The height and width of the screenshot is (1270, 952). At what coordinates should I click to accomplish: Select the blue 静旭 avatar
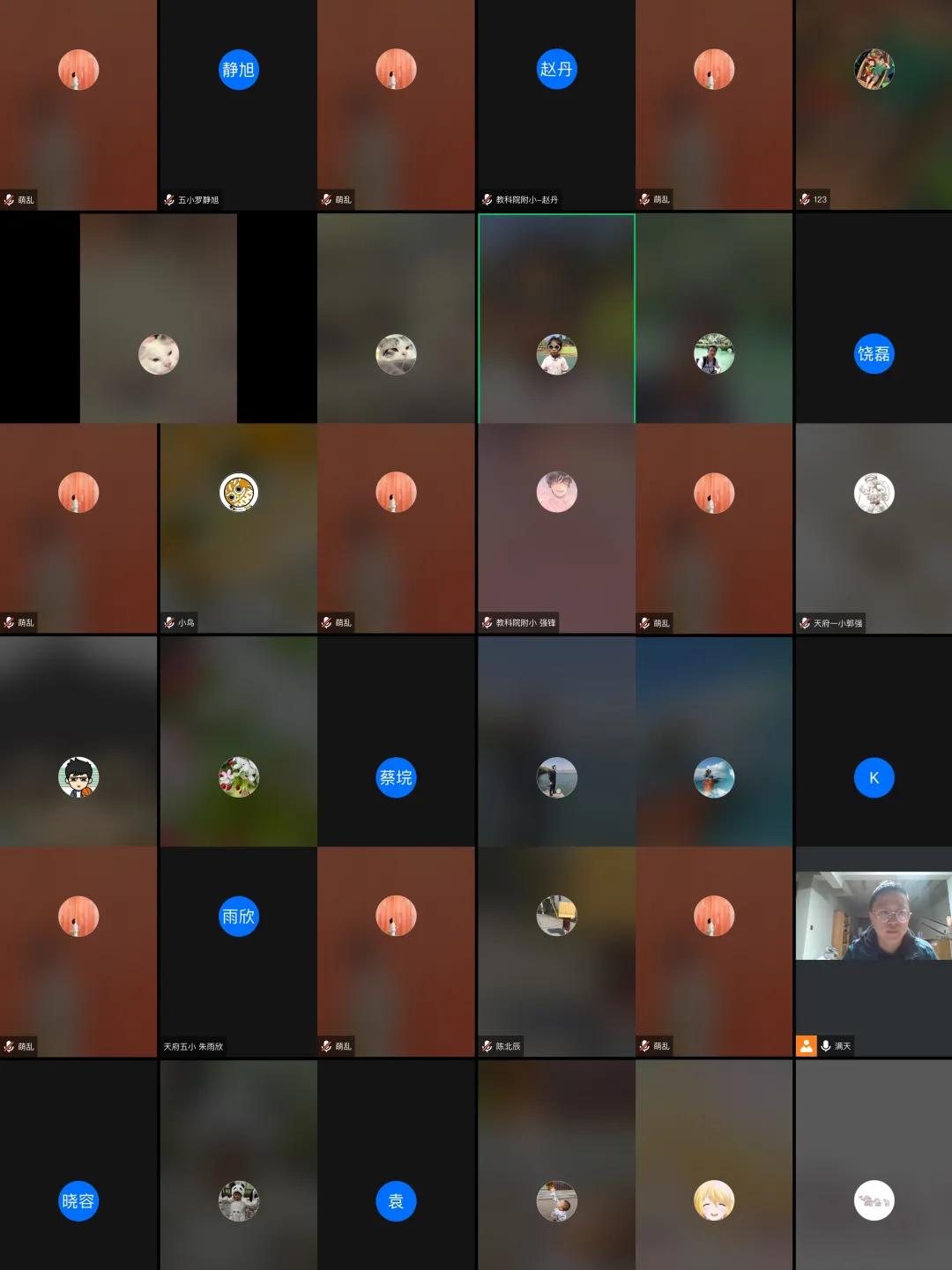[238, 70]
